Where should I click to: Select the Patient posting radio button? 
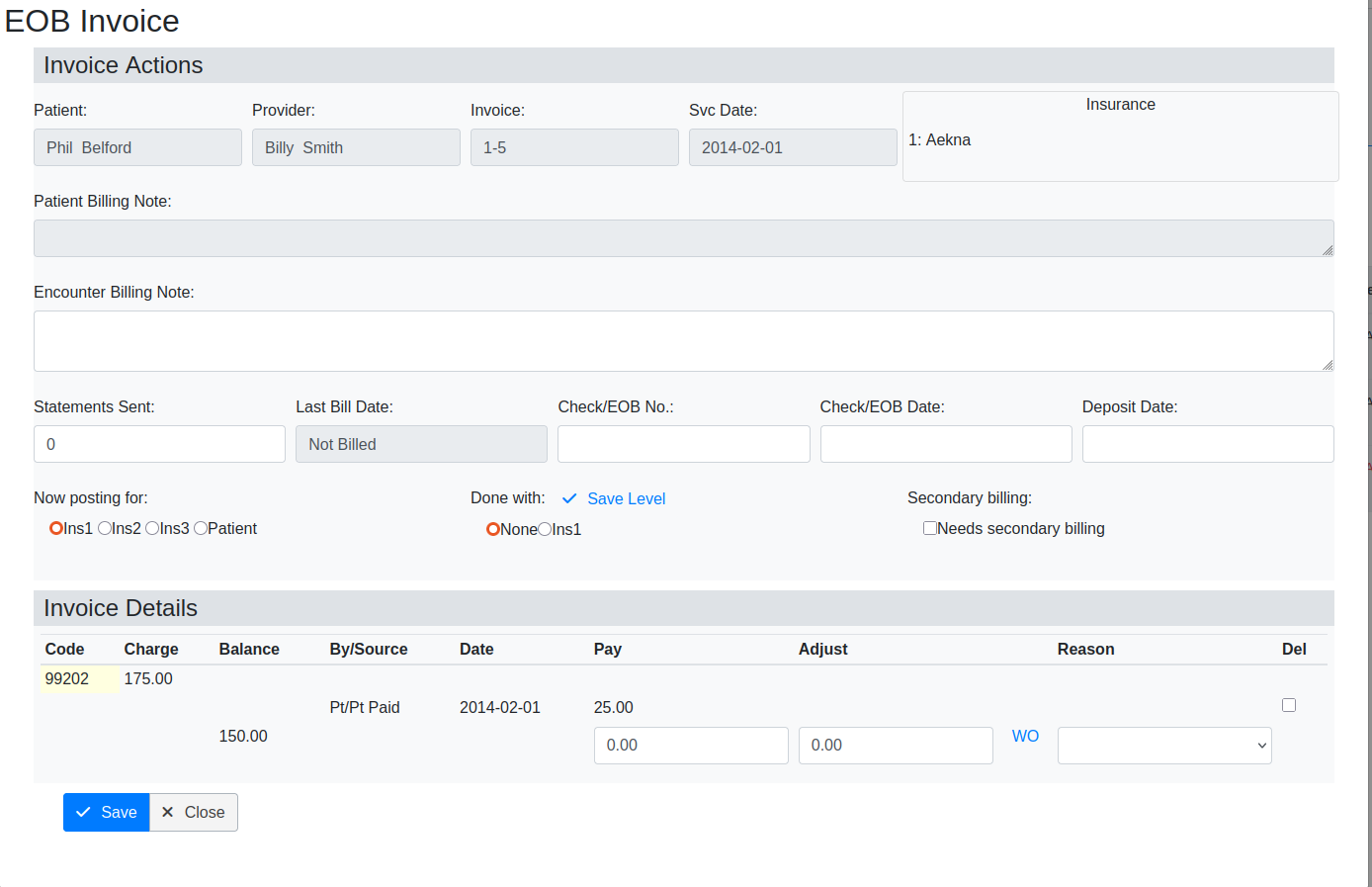[201, 528]
